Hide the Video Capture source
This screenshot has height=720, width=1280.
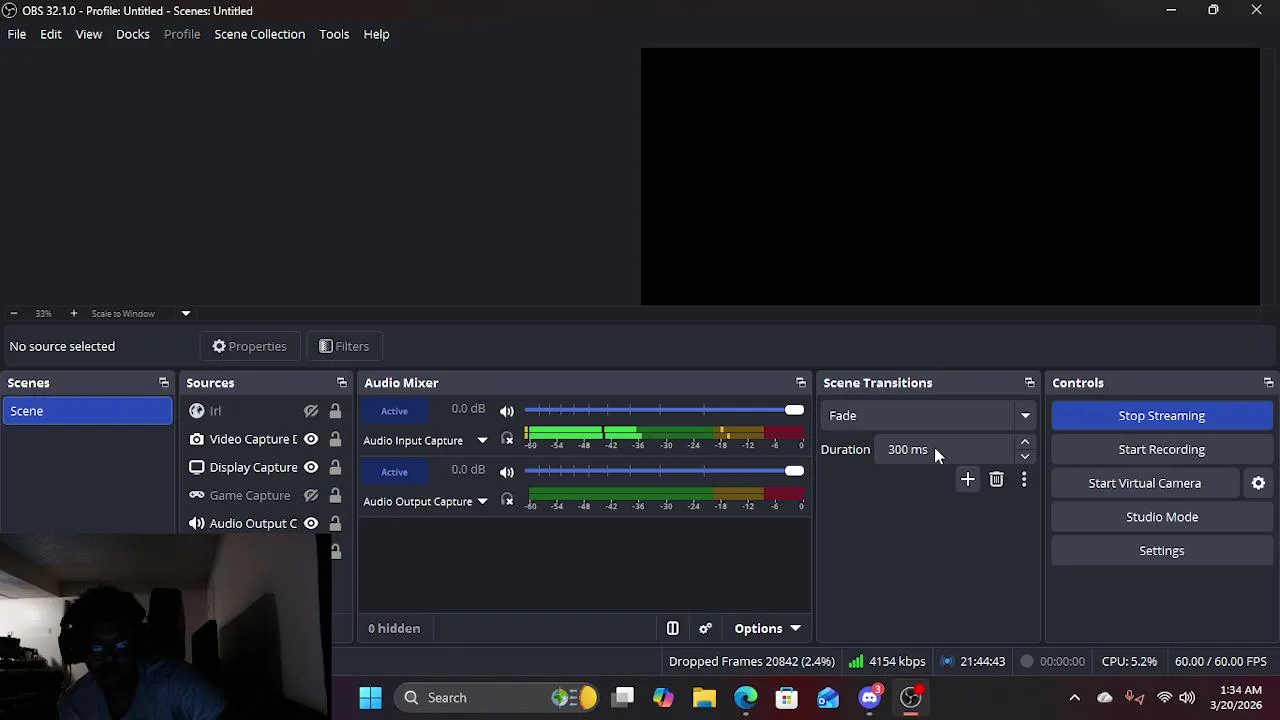pyautogui.click(x=311, y=439)
